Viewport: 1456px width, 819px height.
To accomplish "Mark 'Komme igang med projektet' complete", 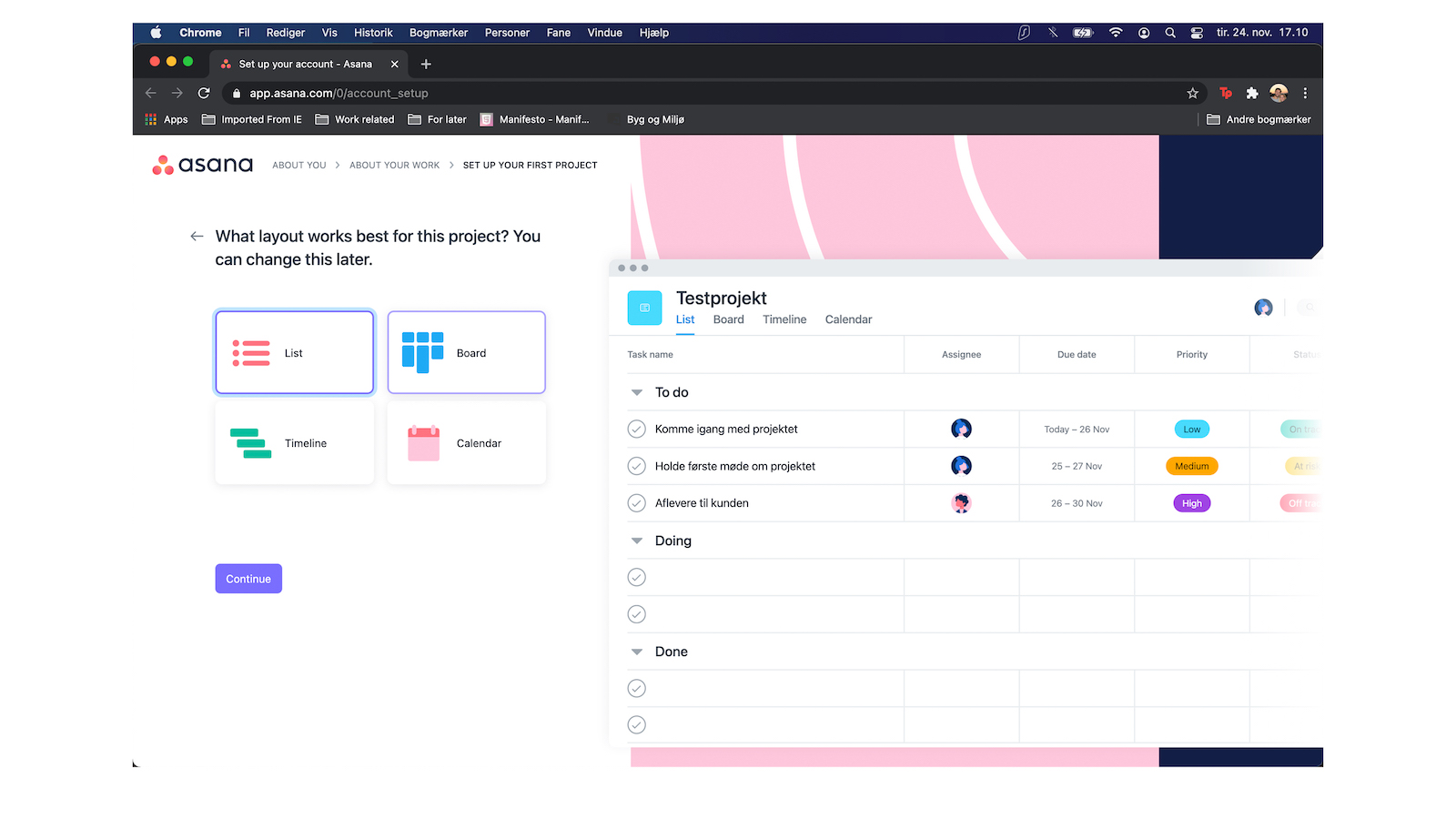I will (x=637, y=430).
